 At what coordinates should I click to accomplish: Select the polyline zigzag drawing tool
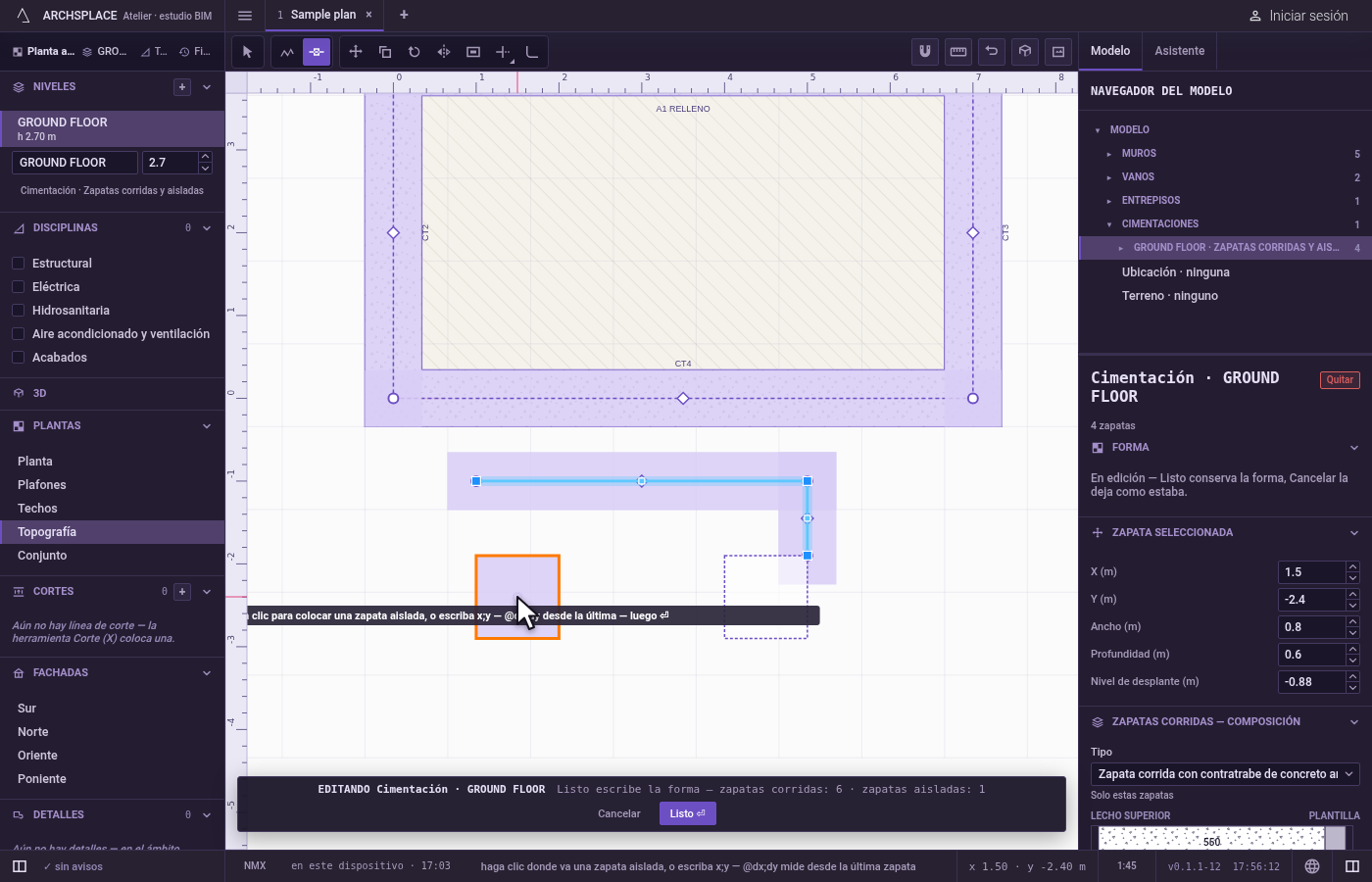click(287, 52)
